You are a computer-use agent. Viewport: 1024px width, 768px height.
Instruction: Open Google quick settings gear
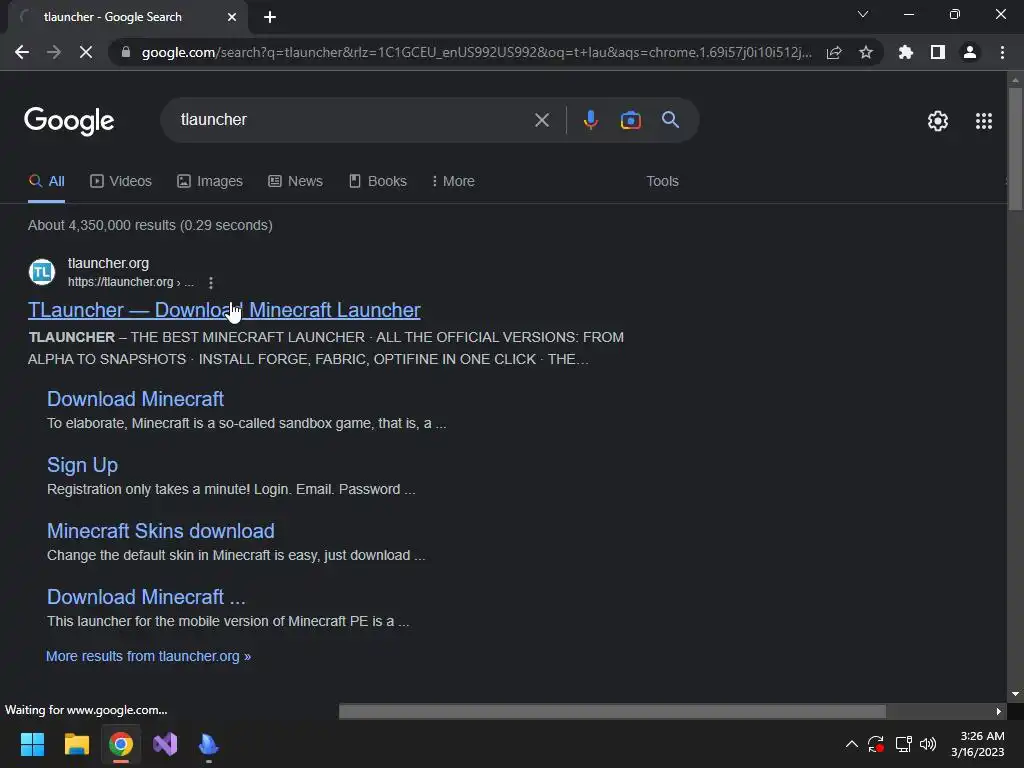(938, 121)
